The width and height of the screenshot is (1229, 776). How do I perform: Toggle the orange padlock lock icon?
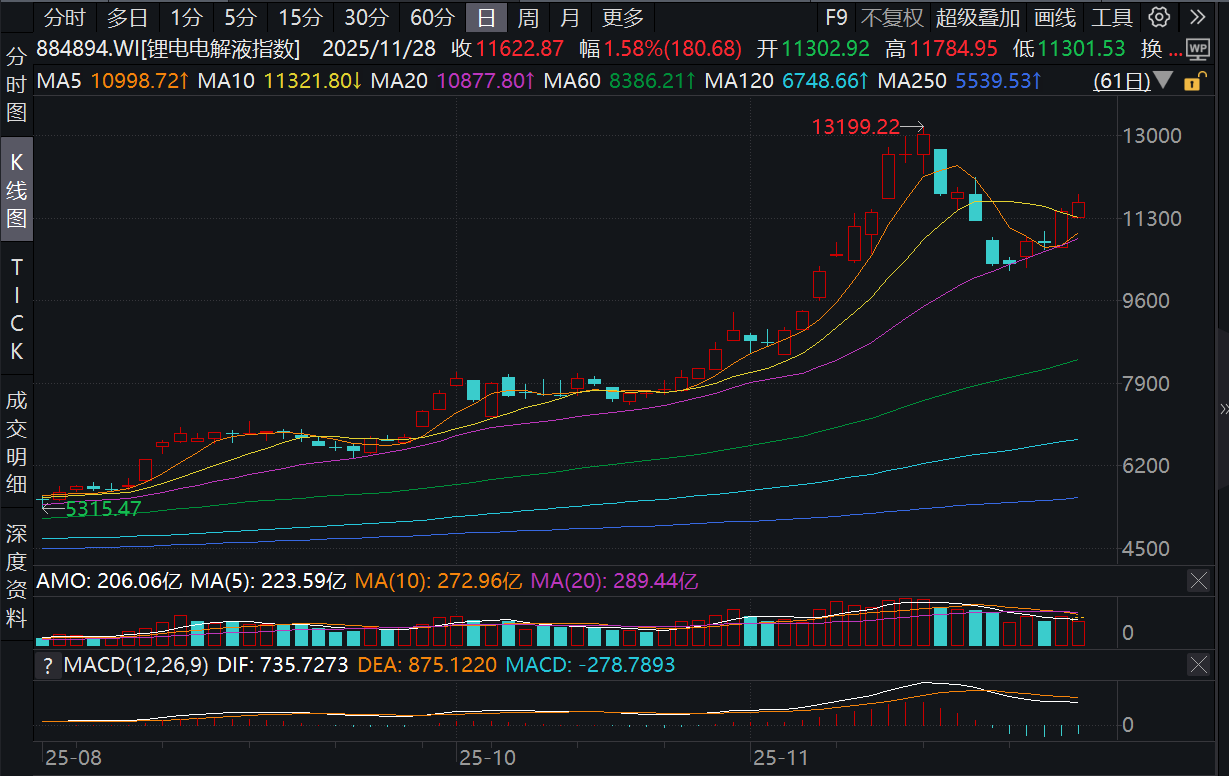click(1191, 82)
